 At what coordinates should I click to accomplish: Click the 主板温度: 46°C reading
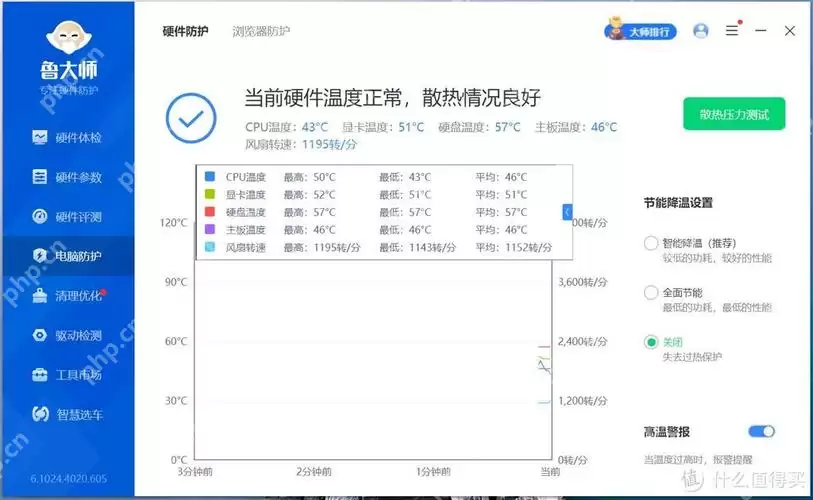point(576,127)
